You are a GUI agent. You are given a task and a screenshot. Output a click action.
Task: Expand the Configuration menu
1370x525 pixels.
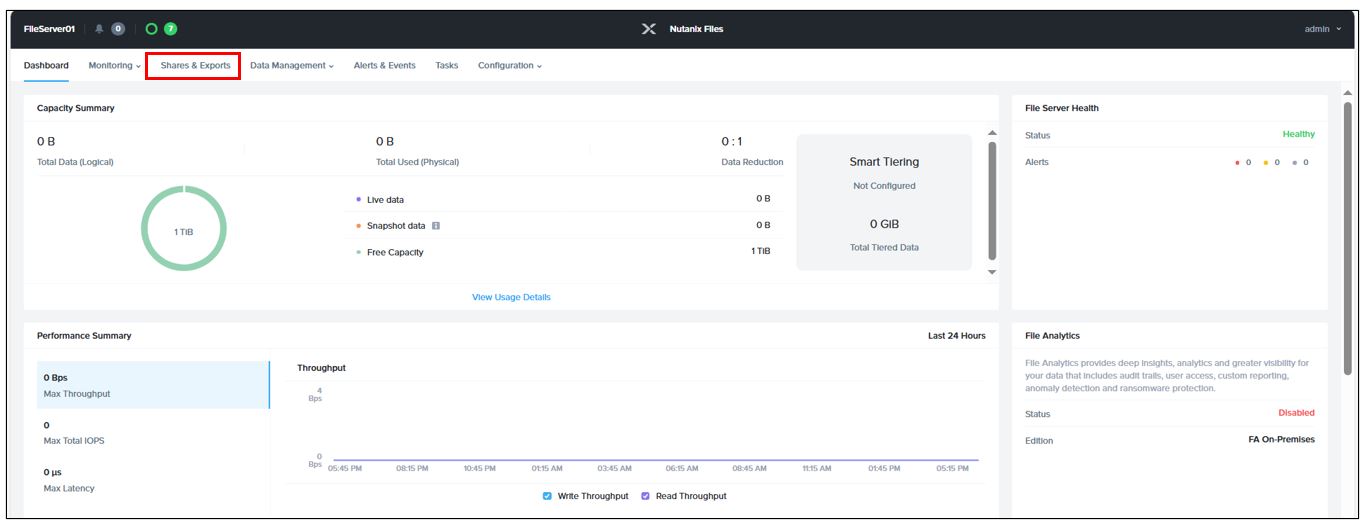click(x=510, y=66)
